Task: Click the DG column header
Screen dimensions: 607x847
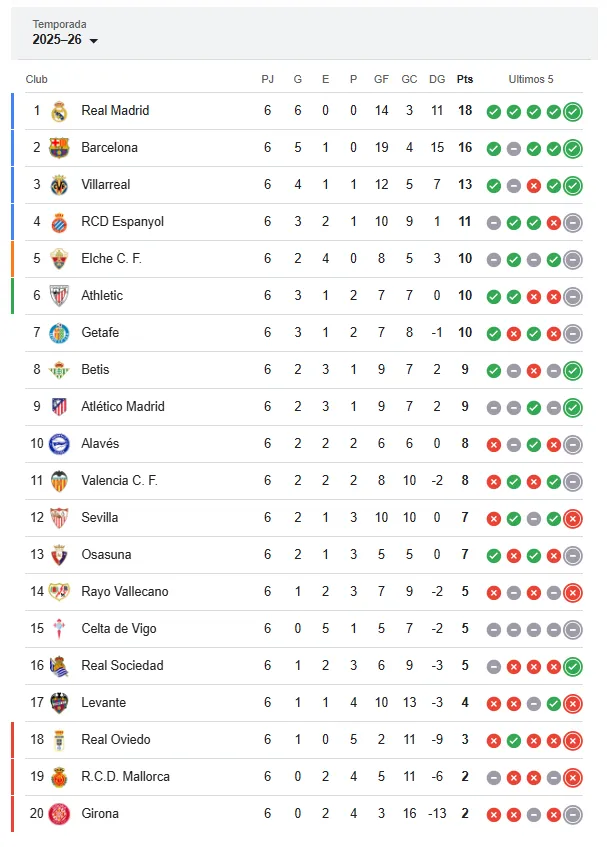Action: [x=437, y=79]
